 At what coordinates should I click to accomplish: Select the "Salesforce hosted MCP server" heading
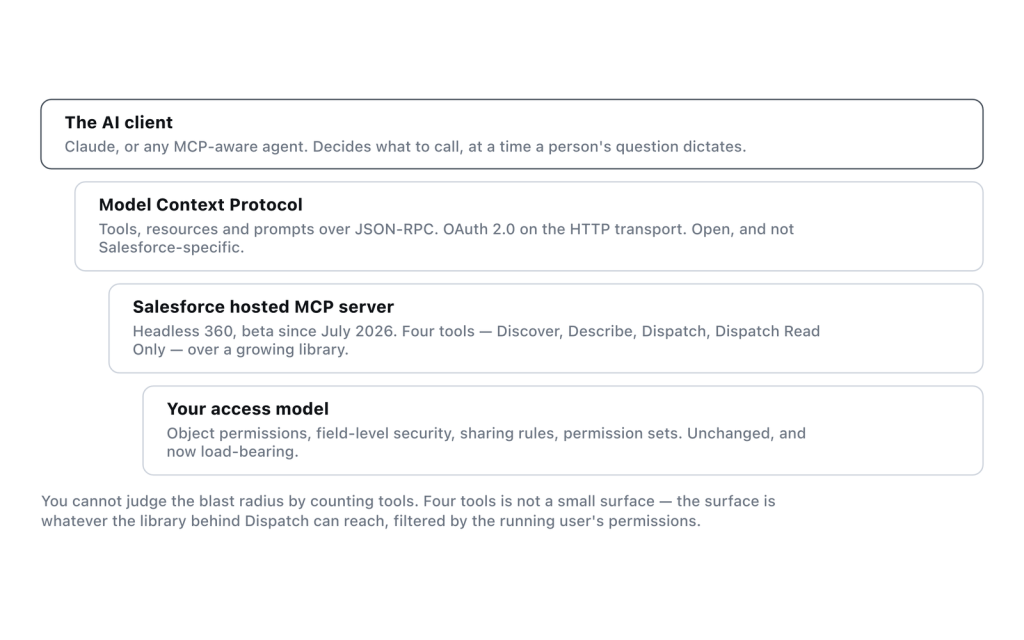click(263, 307)
